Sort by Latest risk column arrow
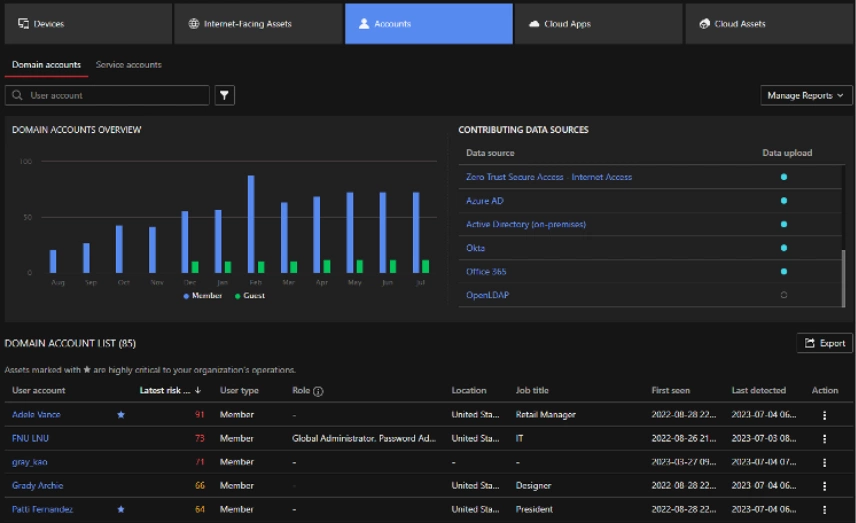 click(x=198, y=390)
